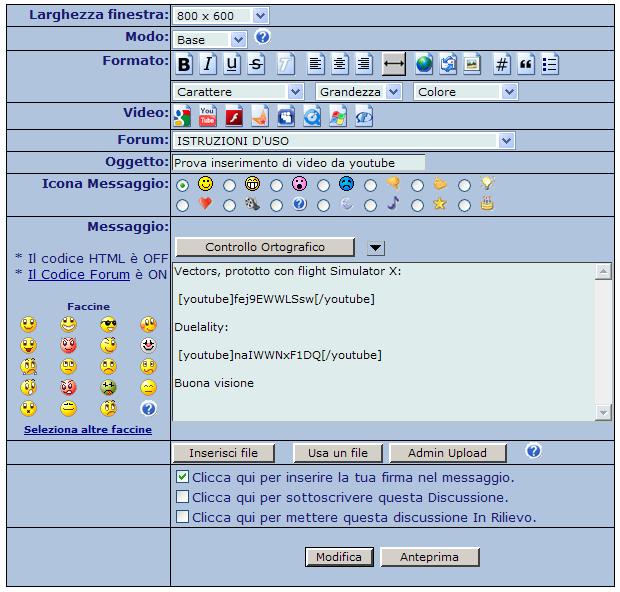The height and width of the screenshot is (592, 620).
Task: Click the icon right of the globe
Action: tap(448, 64)
